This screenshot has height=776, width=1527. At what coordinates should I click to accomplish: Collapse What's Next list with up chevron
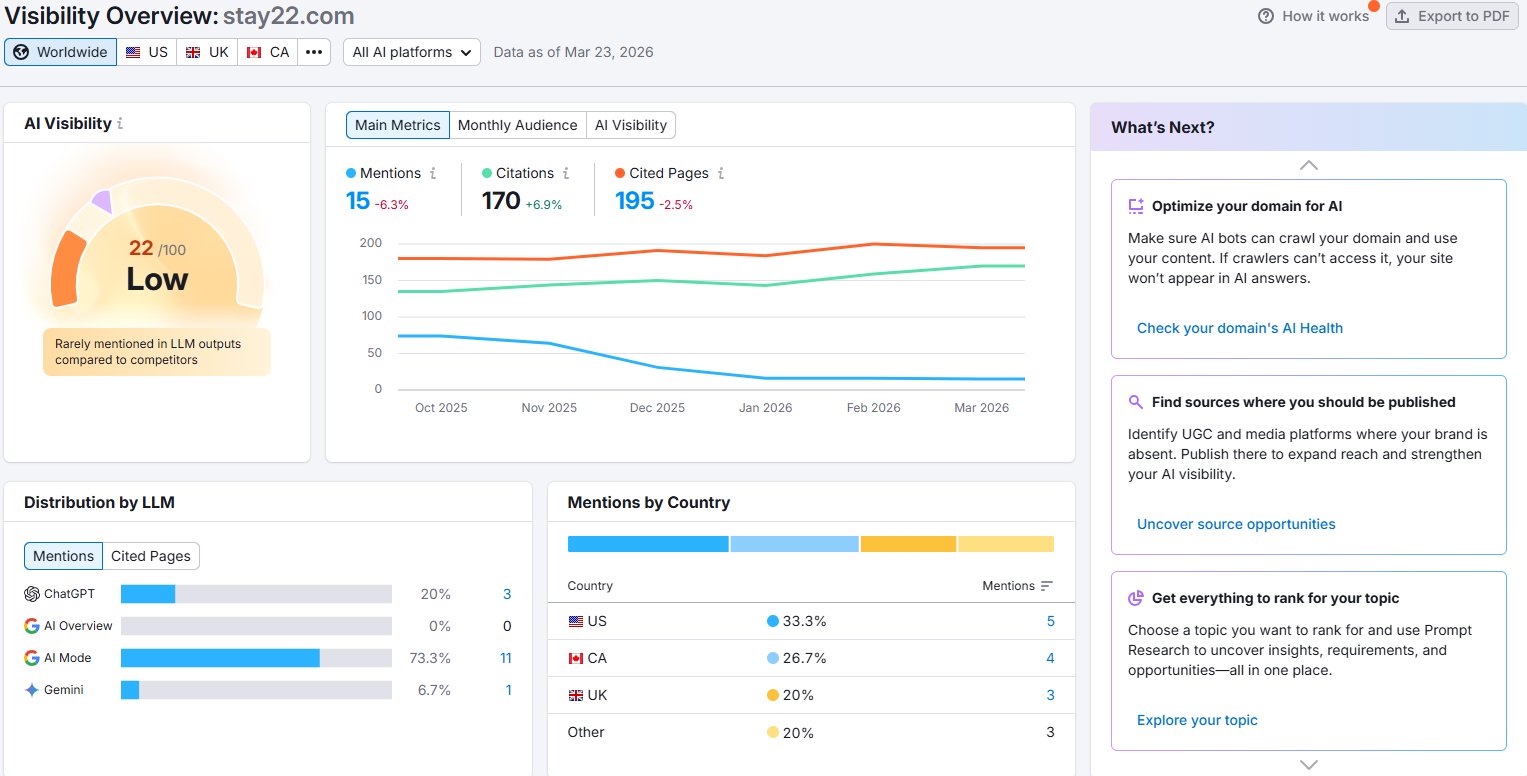[1308, 165]
